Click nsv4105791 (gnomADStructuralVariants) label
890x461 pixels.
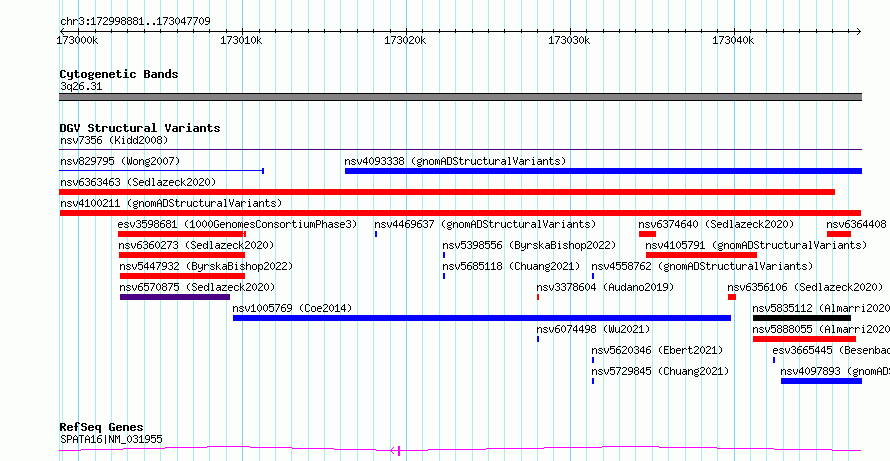757,245
